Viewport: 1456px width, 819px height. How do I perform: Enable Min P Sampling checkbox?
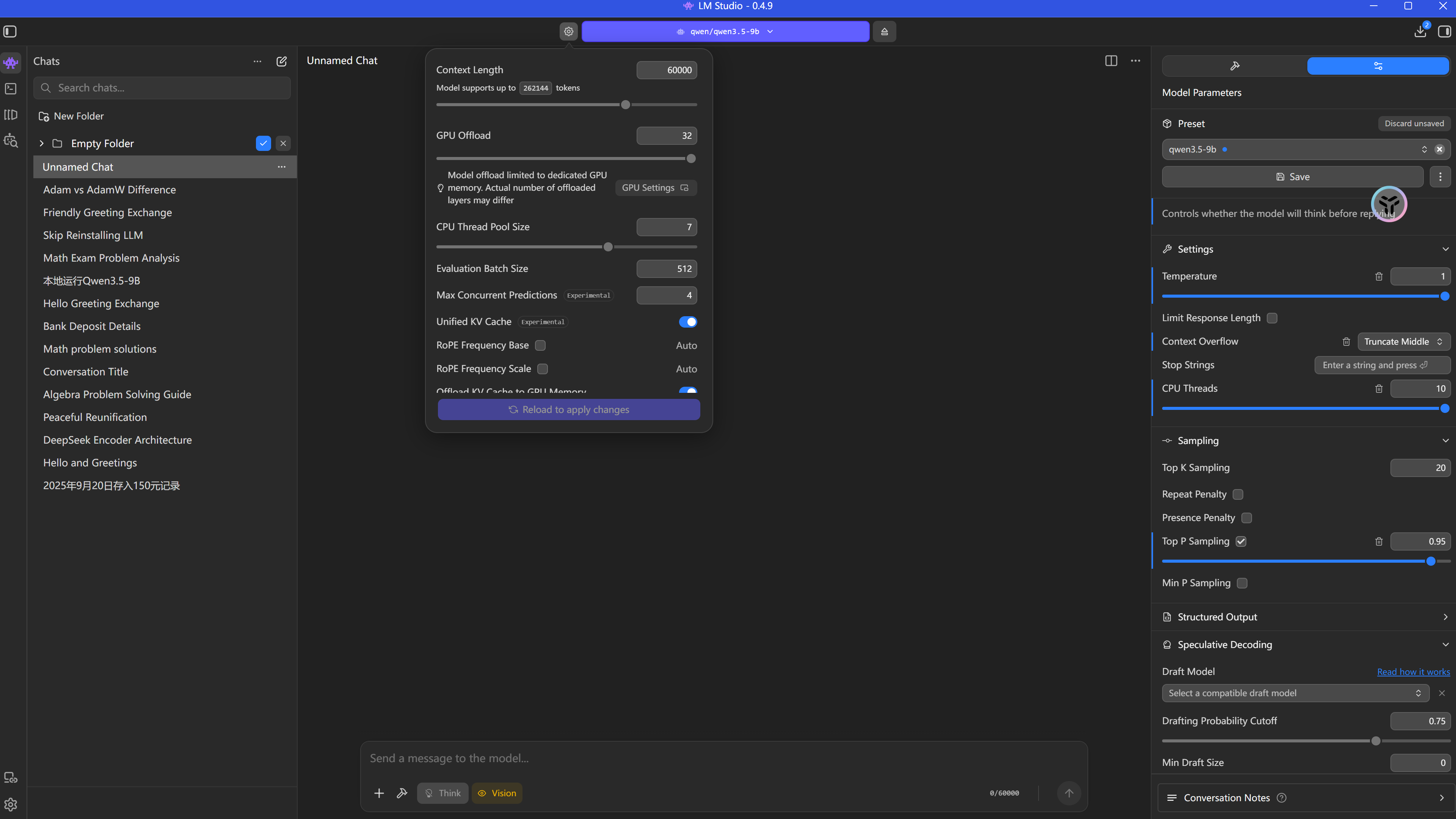[x=1243, y=583]
